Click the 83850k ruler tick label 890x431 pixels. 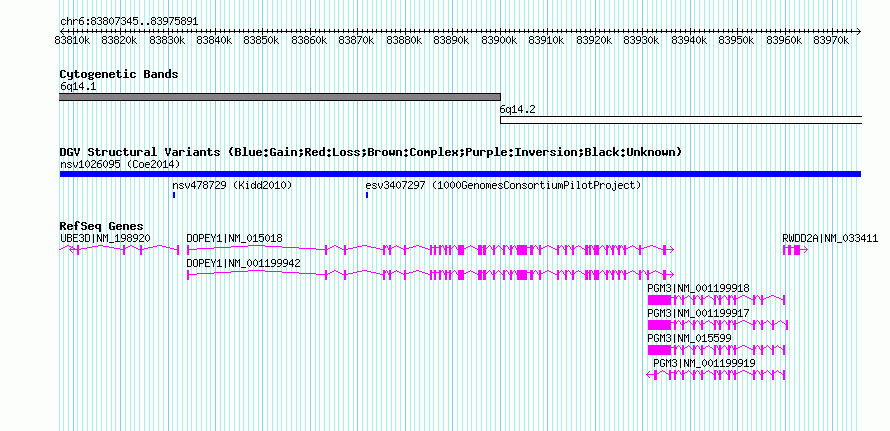point(261,40)
